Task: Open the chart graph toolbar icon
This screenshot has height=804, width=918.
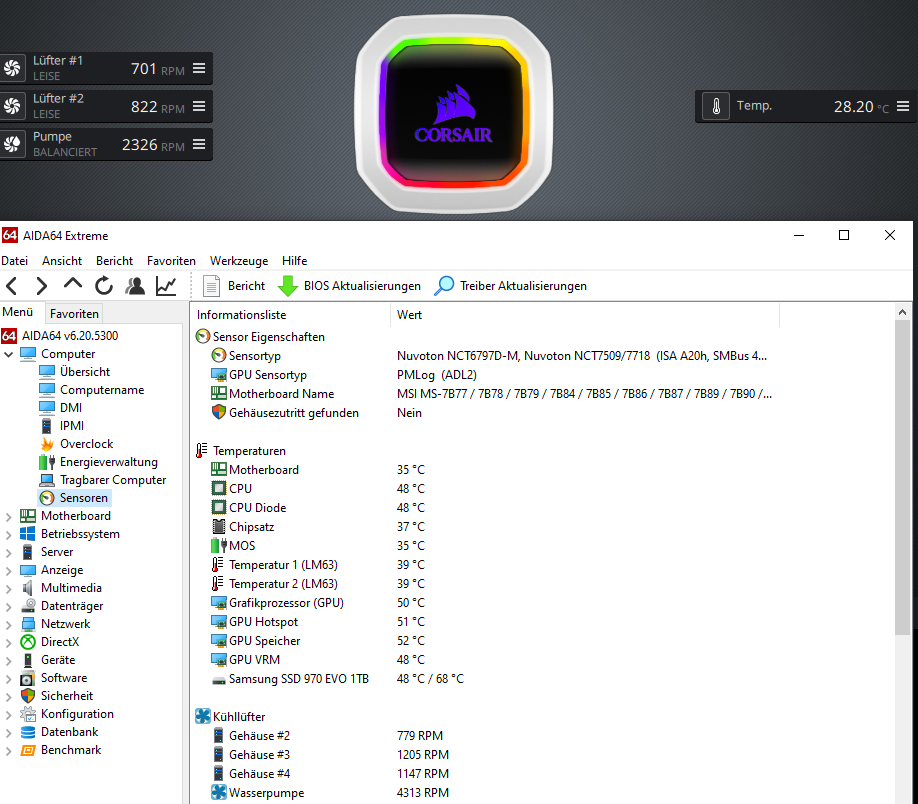Action: (166, 286)
